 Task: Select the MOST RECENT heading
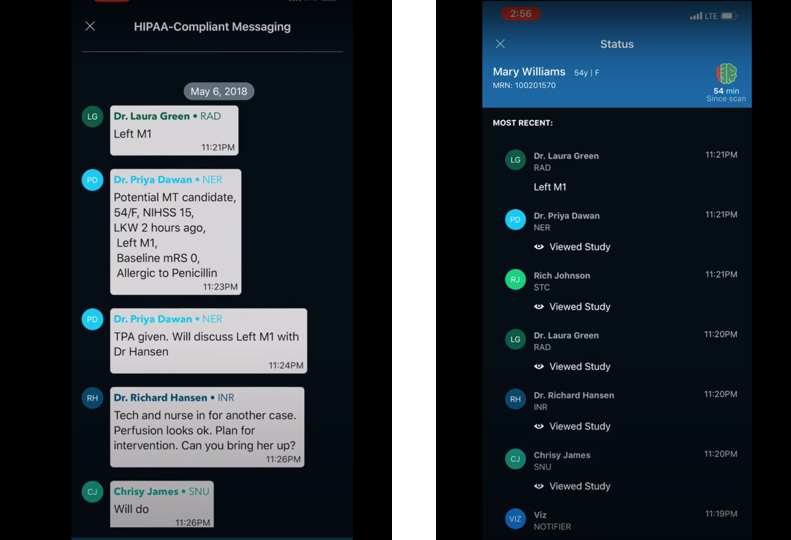tap(523, 123)
